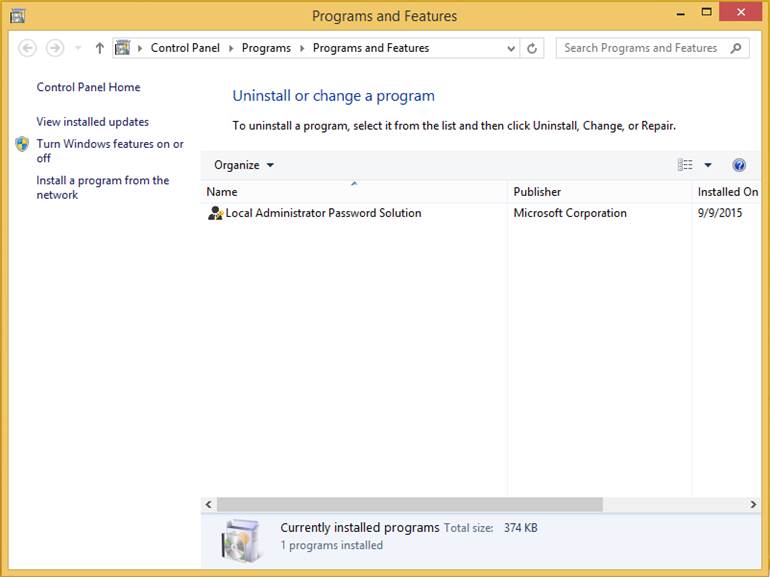Open View installed updates link
Screen dimensions: 770x577
click(x=92, y=122)
